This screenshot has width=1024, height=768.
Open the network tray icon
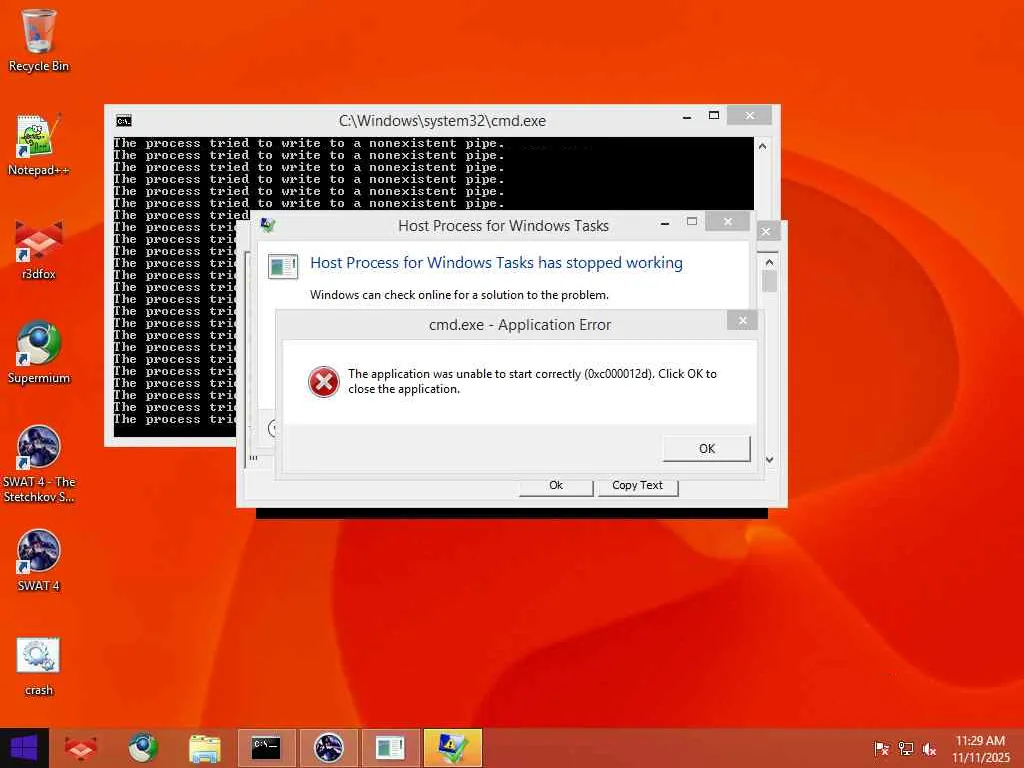(x=905, y=748)
